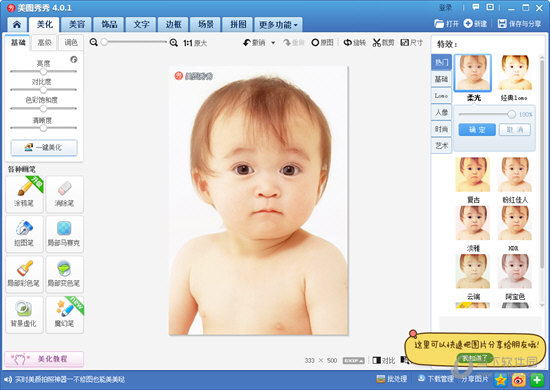Select the 抠图笔 cutout tool
Image resolution: width=550 pixels, height=390 pixels.
(x=24, y=234)
